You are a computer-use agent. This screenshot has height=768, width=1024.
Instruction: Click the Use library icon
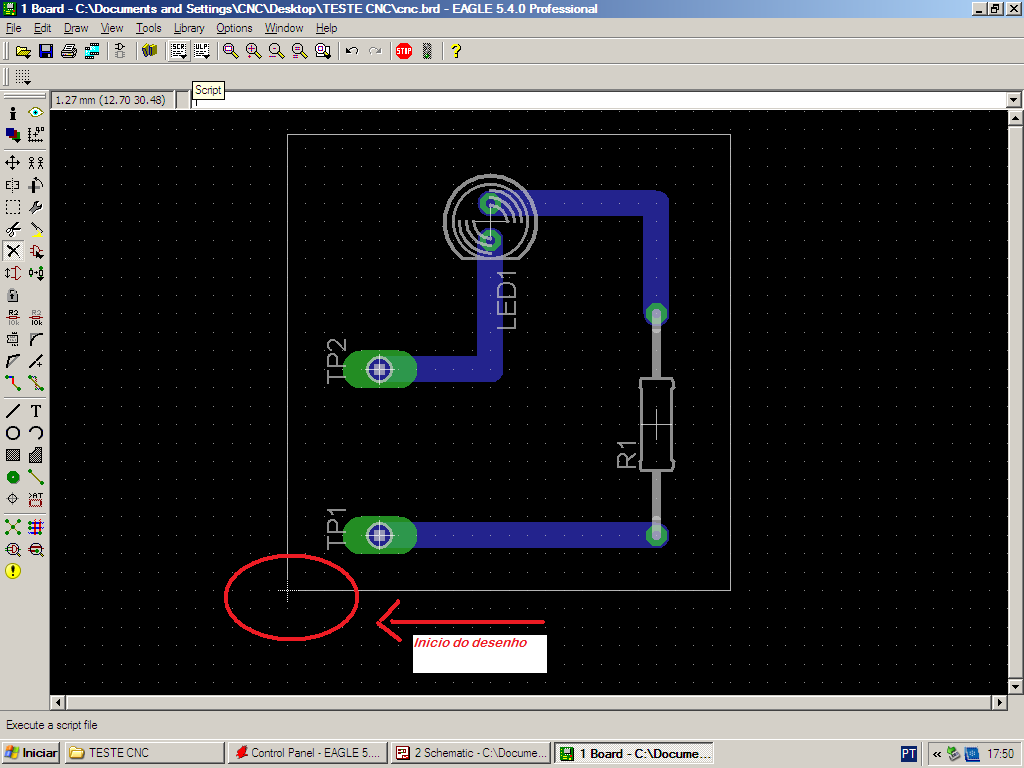[x=150, y=51]
